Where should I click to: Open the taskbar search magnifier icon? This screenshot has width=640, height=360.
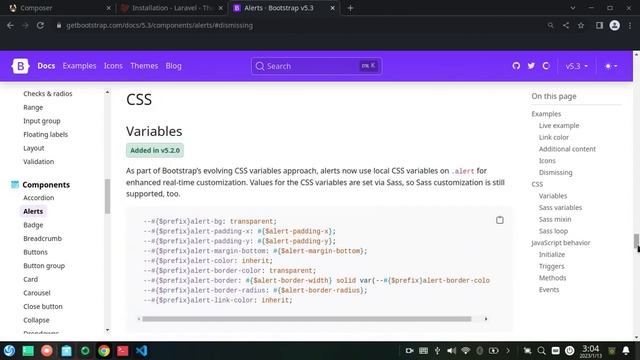(x=541, y=351)
